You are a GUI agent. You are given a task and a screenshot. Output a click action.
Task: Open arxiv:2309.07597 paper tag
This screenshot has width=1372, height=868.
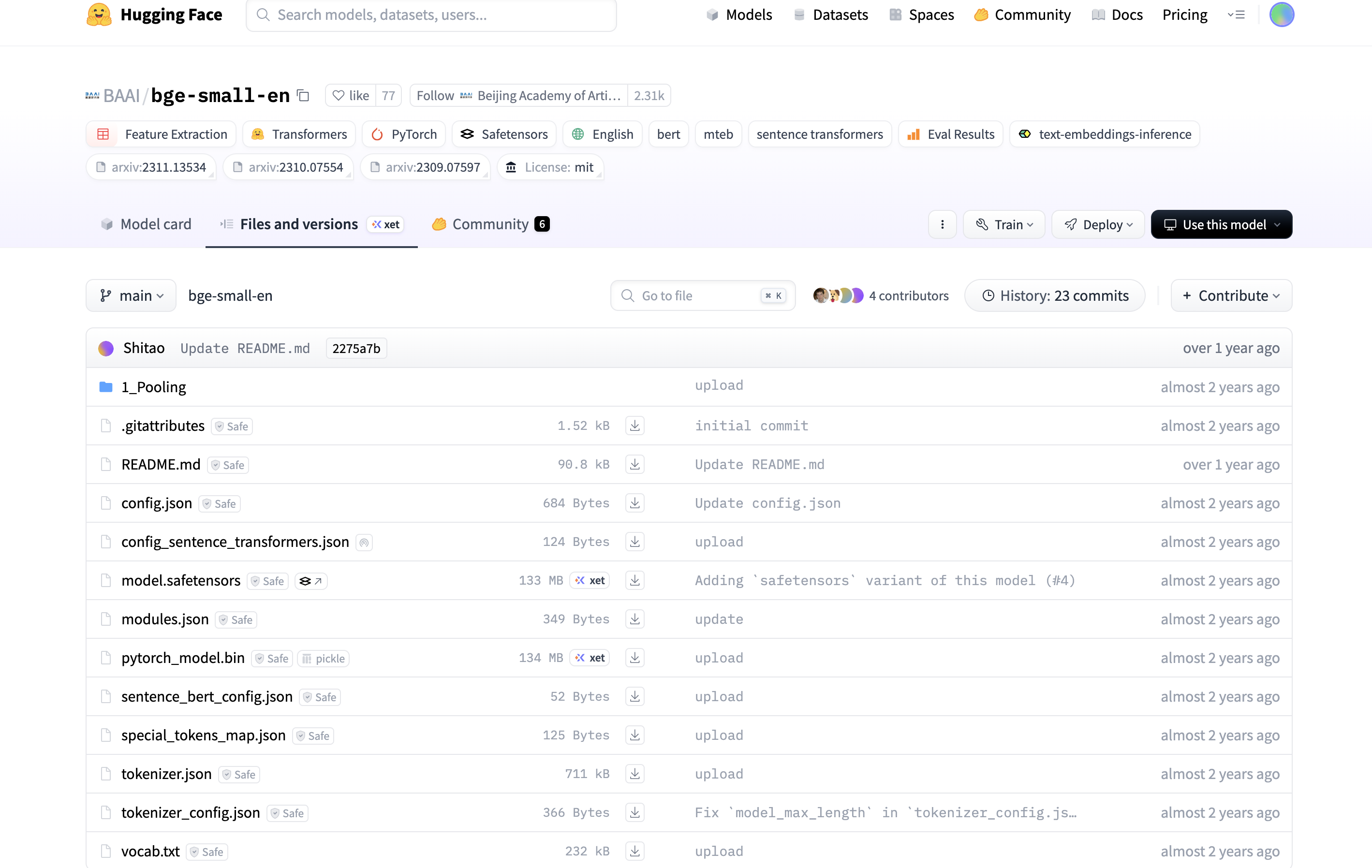click(425, 167)
